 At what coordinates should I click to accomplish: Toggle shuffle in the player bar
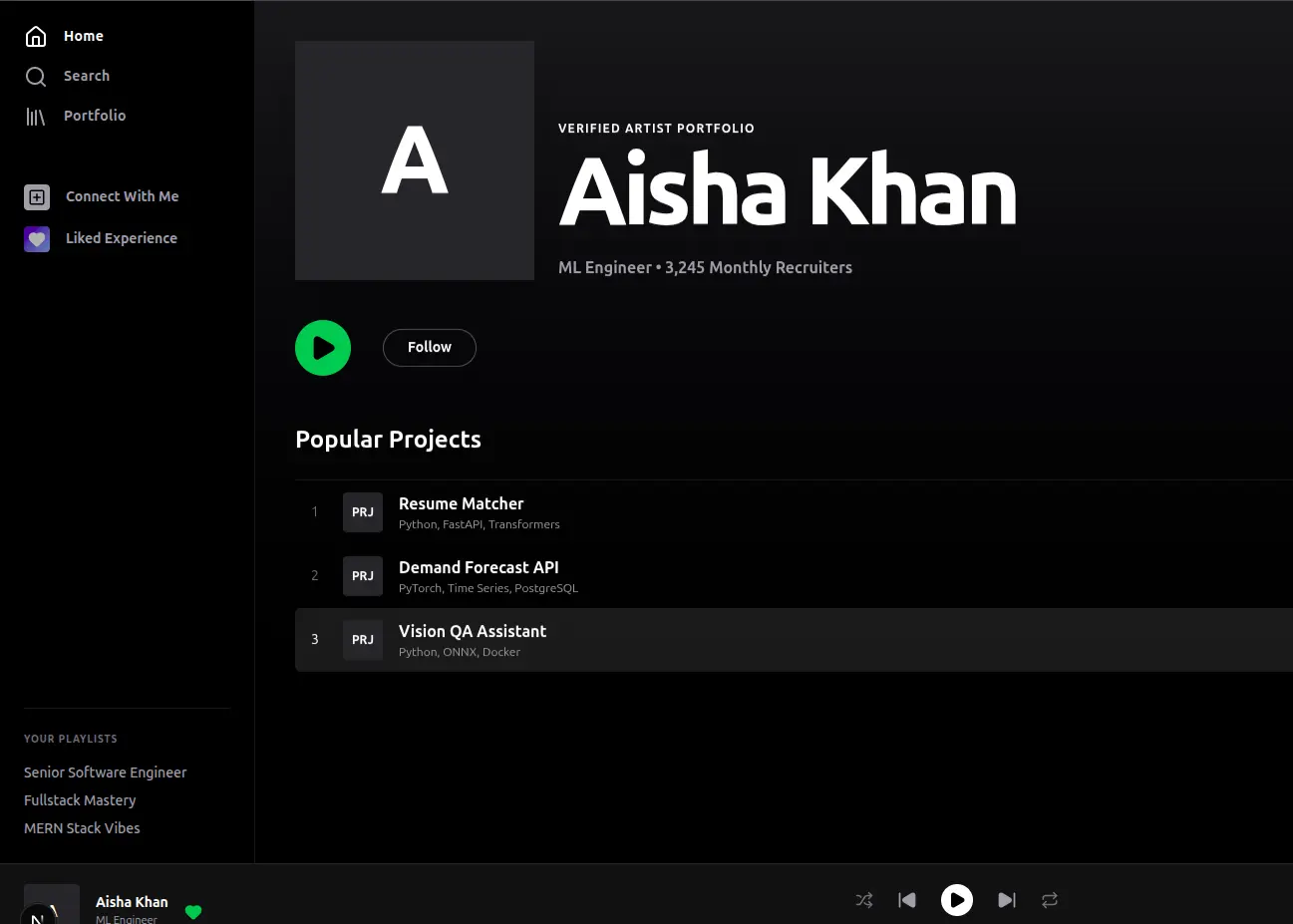click(864, 900)
